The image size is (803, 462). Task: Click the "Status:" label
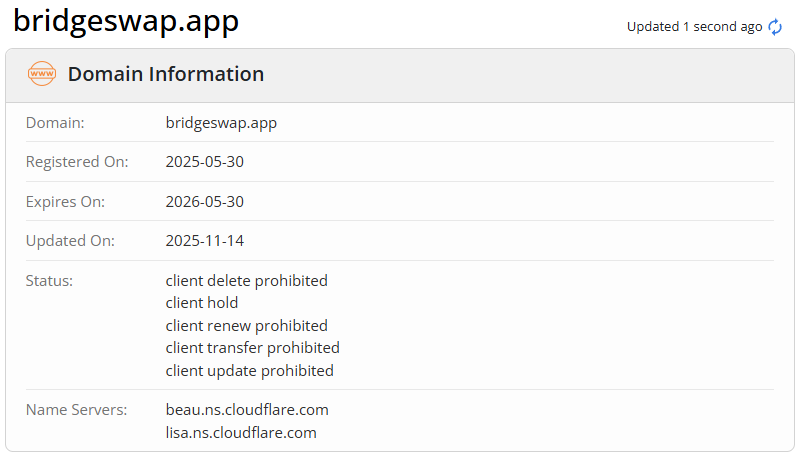(50, 281)
